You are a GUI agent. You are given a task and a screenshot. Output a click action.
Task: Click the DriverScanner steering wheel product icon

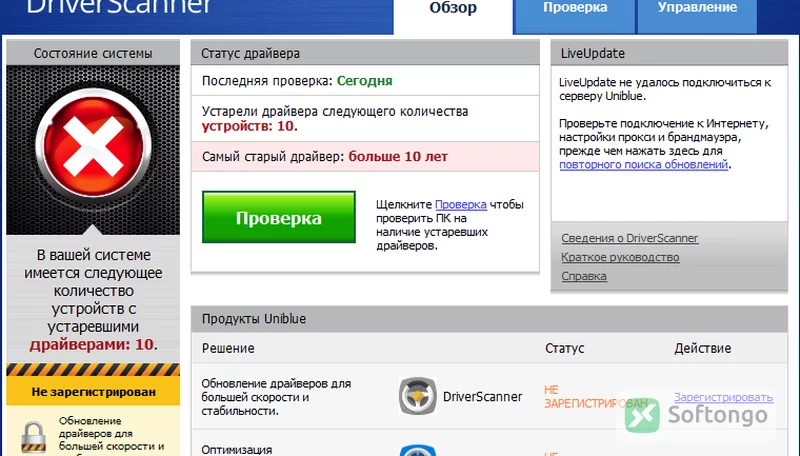[417, 396]
